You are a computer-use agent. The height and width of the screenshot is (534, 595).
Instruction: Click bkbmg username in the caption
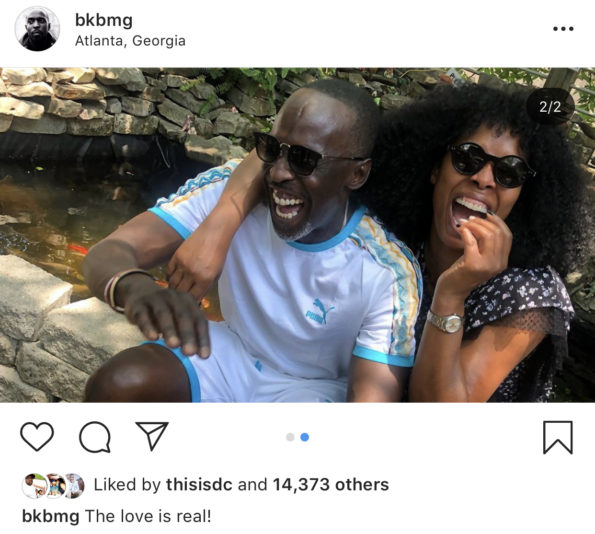(51, 517)
